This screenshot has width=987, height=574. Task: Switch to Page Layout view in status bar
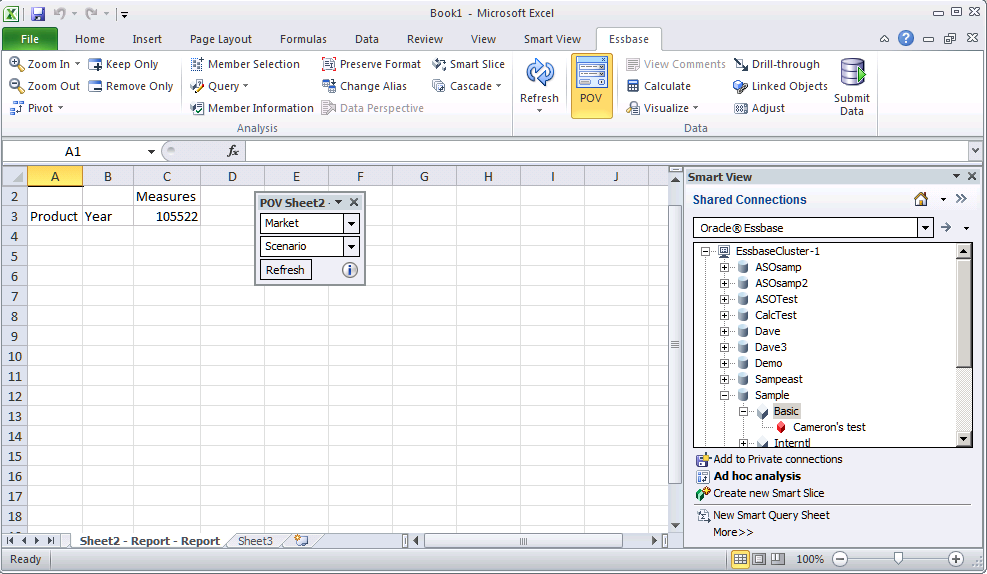coord(760,559)
